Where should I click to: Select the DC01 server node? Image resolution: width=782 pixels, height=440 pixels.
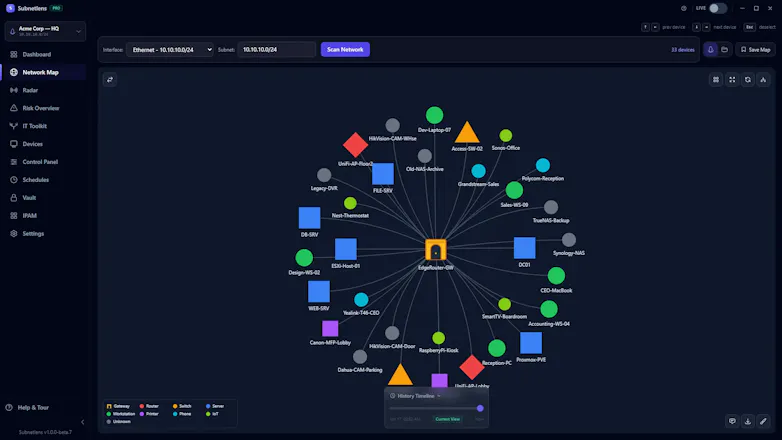(525, 248)
